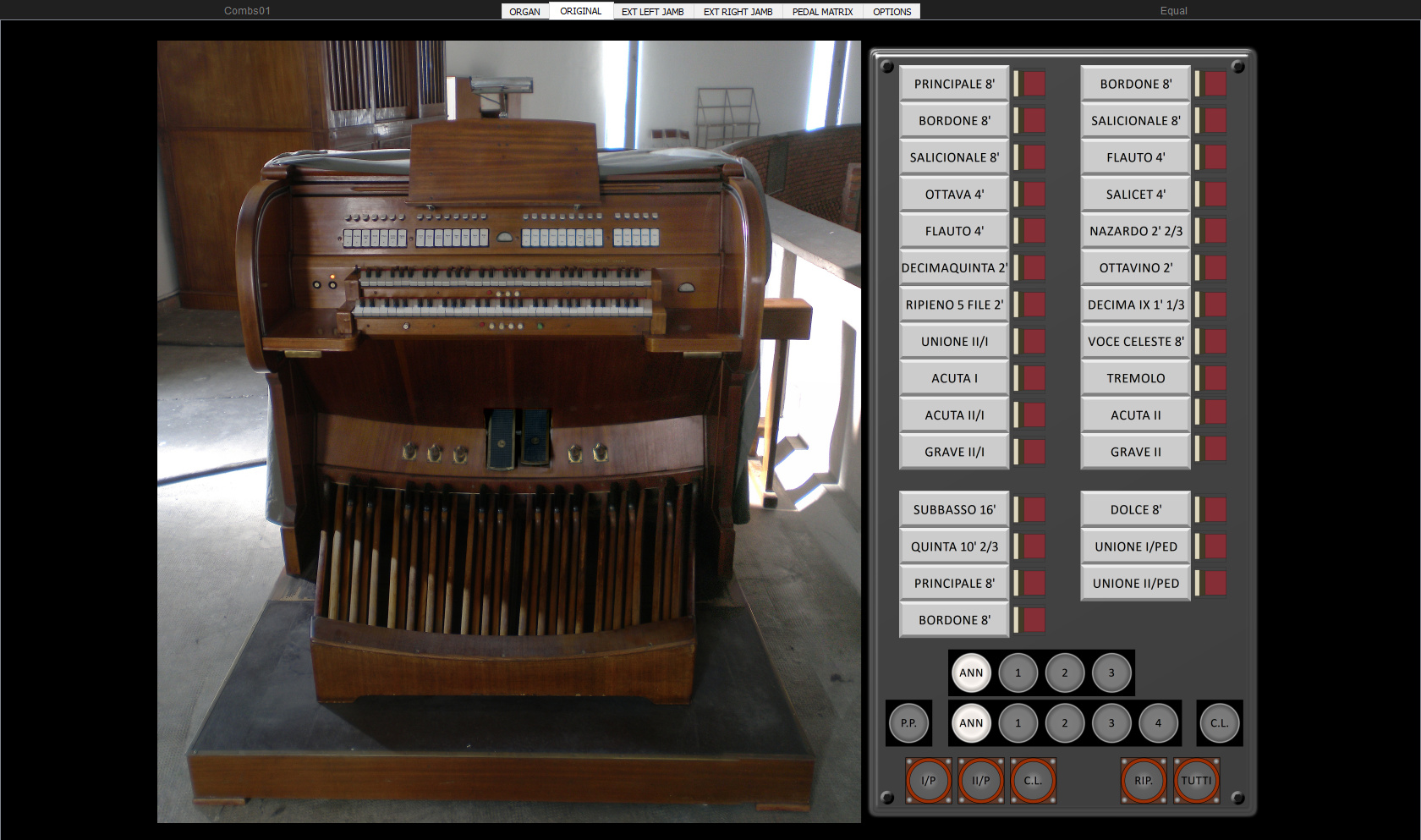Toggle the ACUTA II coupler
Viewport: 1421px width, 840px height.
pyautogui.click(x=1135, y=415)
